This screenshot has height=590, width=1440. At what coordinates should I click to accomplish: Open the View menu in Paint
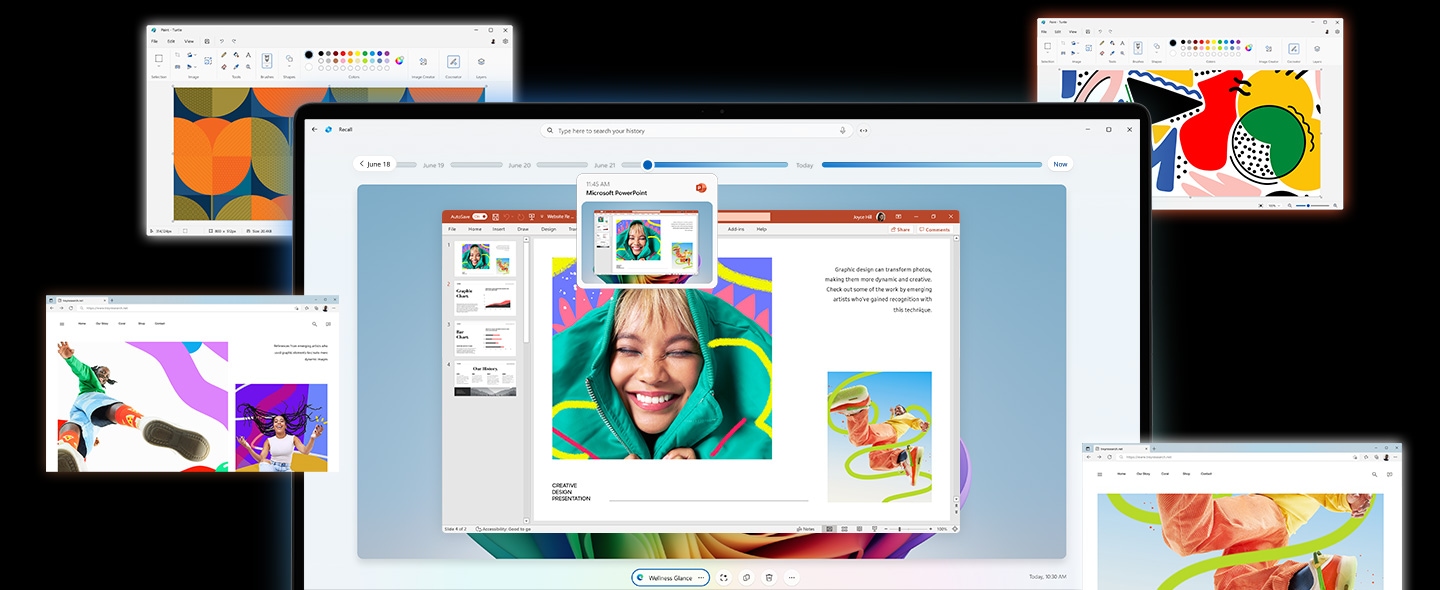189,41
